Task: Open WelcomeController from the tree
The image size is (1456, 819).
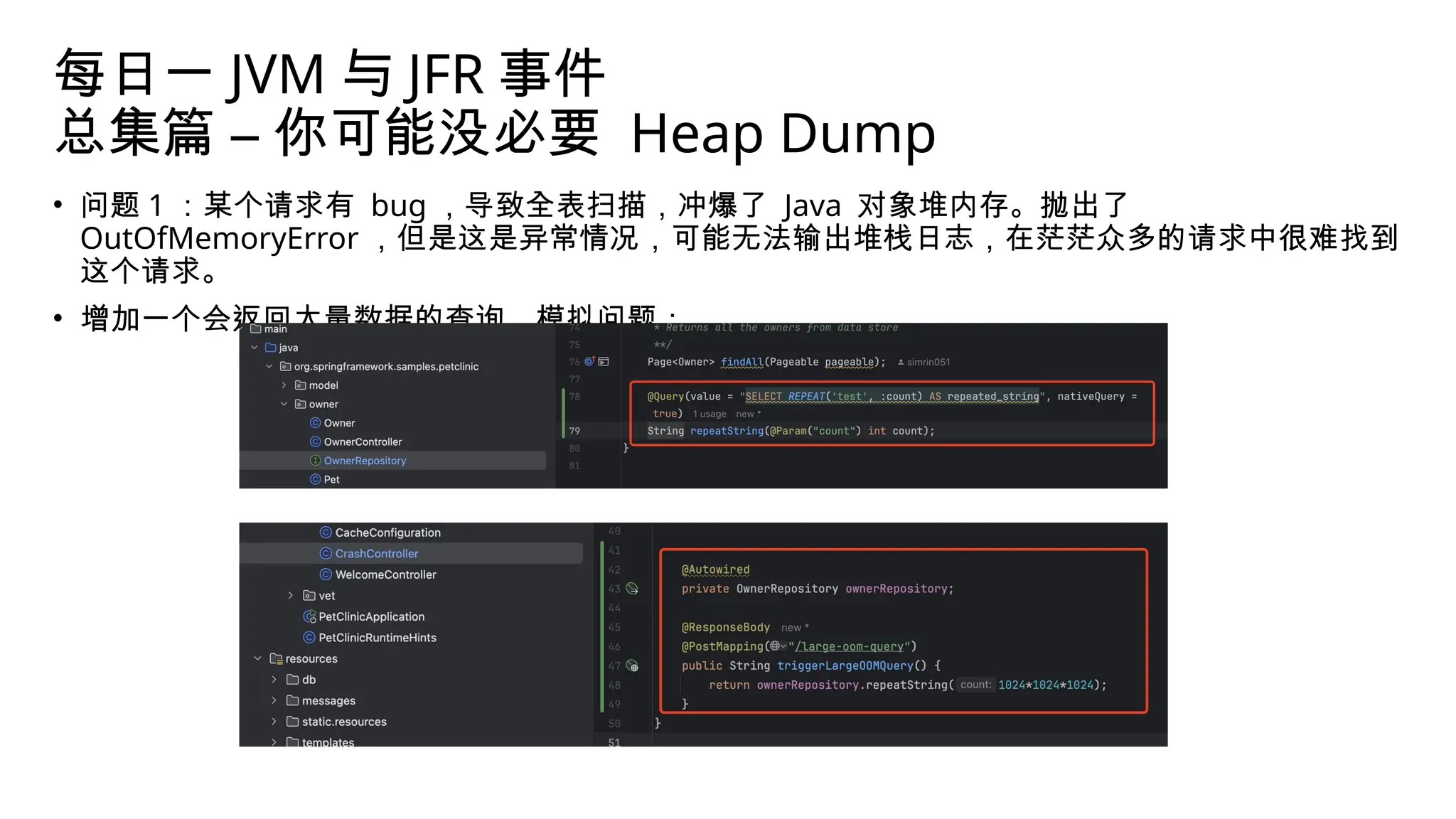Action: point(385,574)
